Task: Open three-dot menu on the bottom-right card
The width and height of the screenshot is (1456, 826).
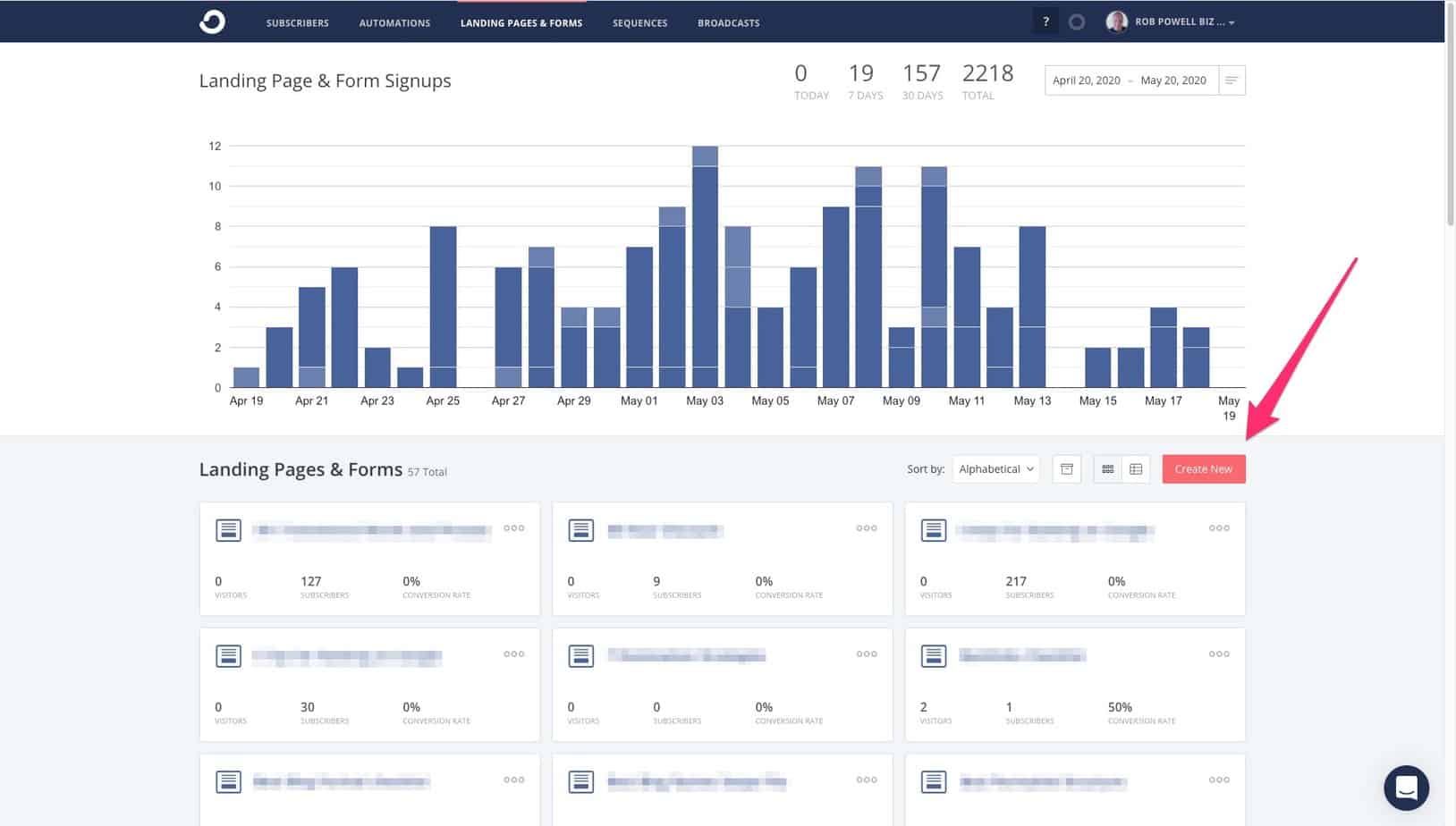Action: coord(1219,780)
